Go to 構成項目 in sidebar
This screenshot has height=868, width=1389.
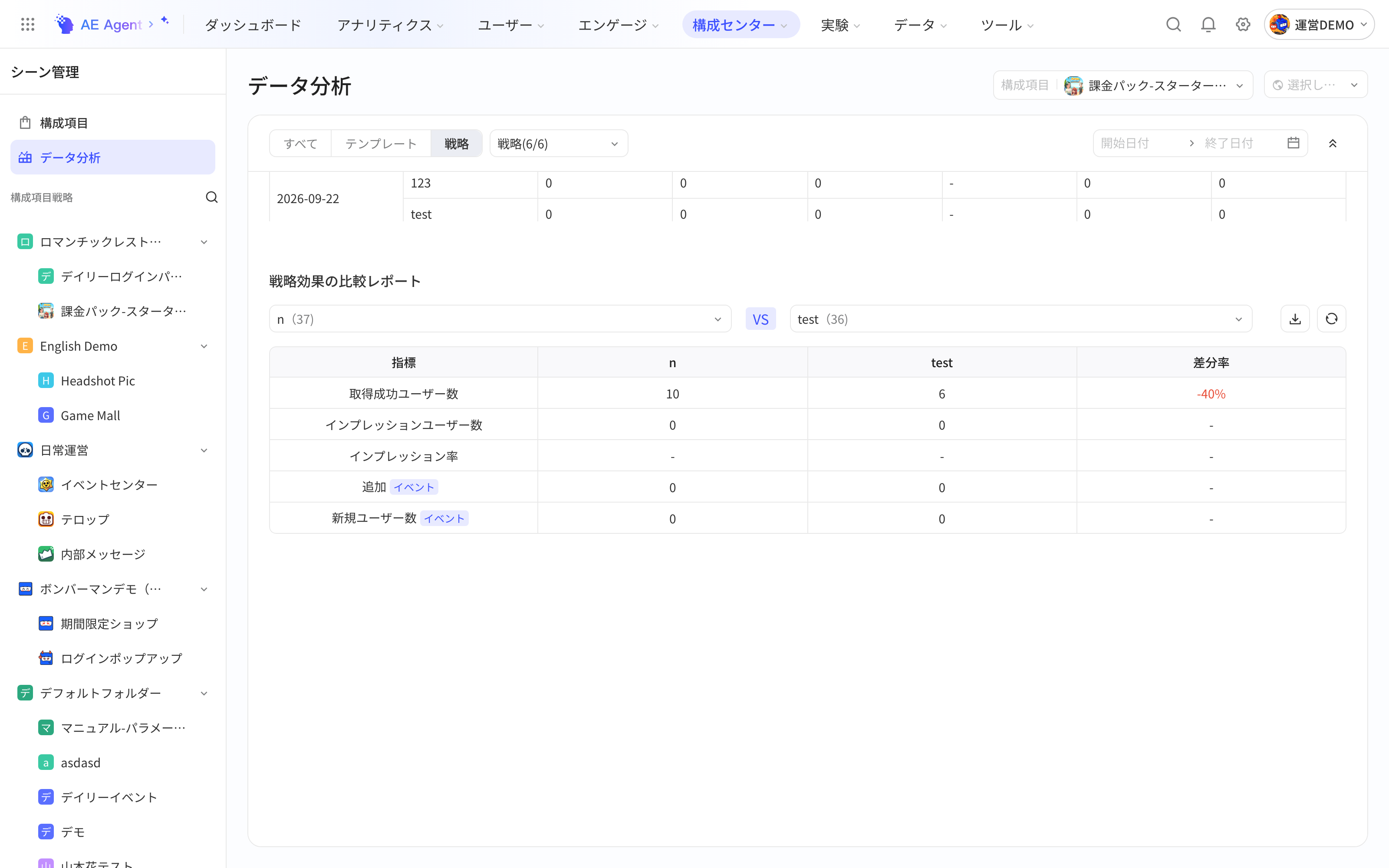pos(112,123)
